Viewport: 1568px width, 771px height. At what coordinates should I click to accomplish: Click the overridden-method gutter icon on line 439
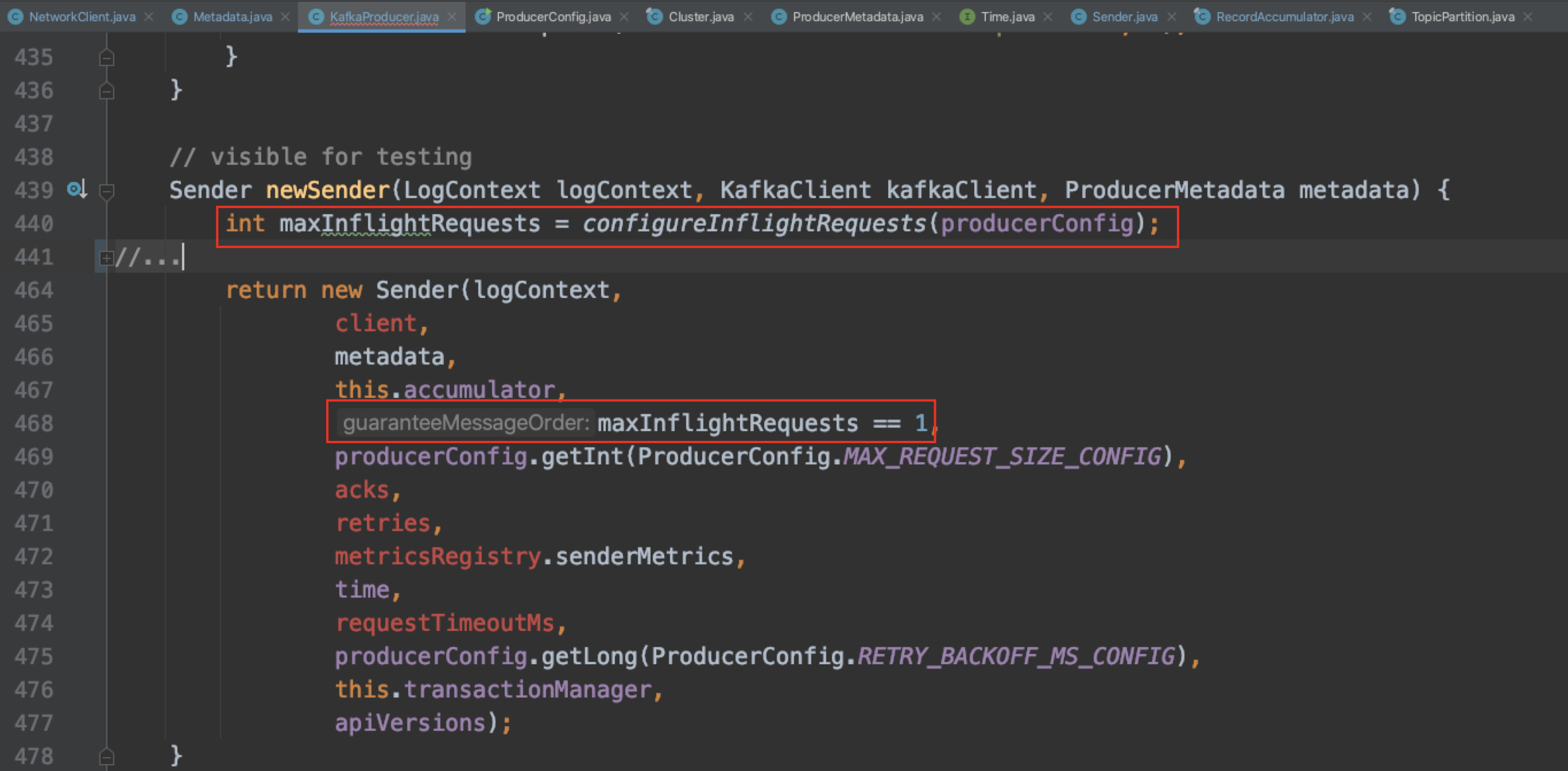point(77,190)
